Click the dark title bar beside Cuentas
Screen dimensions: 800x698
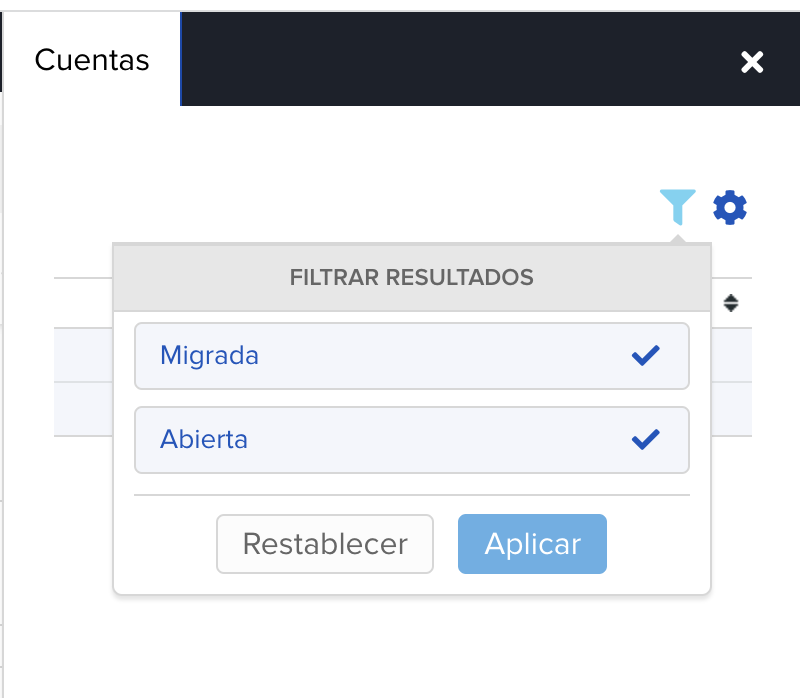pos(450,60)
